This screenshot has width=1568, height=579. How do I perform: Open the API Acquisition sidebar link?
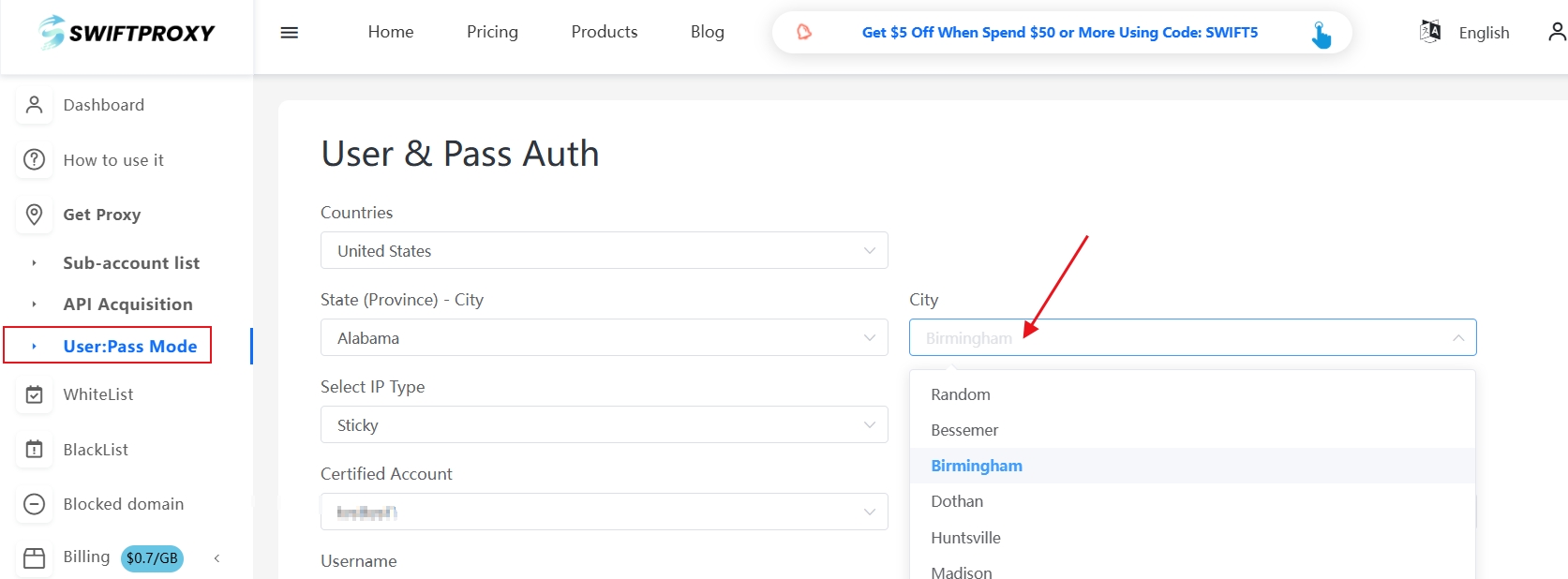127,304
